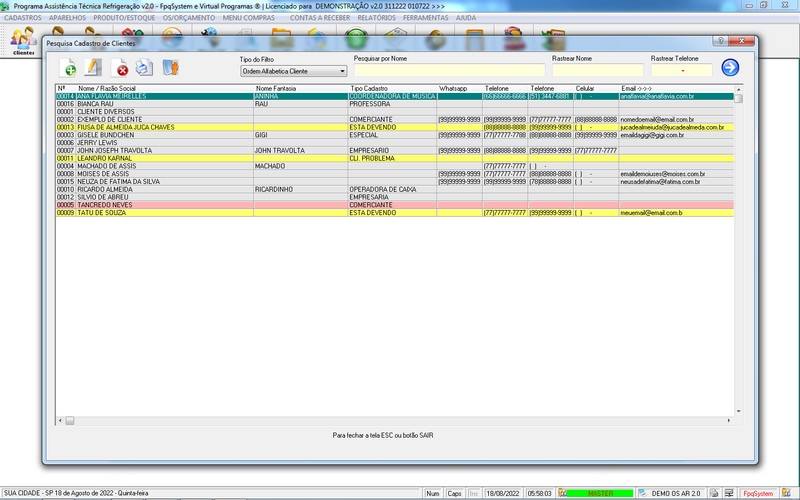Click the add new client icon
Viewport: 800px width, 500px height.
[68, 67]
